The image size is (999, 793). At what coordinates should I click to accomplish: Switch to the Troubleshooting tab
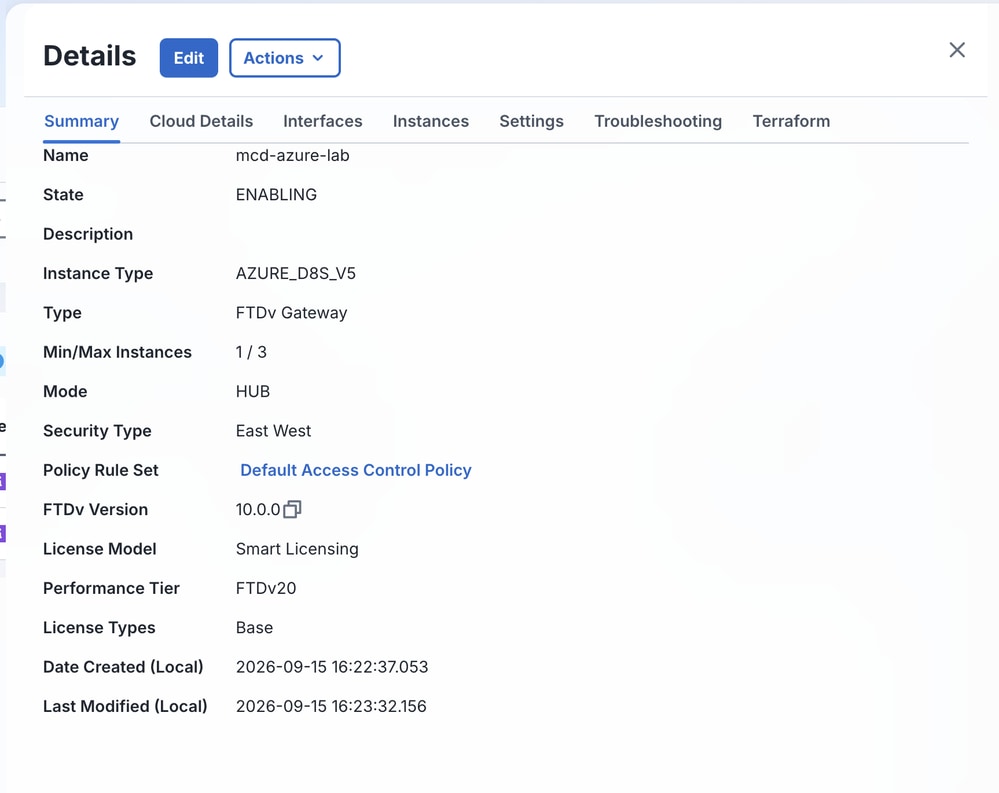tap(658, 121)
